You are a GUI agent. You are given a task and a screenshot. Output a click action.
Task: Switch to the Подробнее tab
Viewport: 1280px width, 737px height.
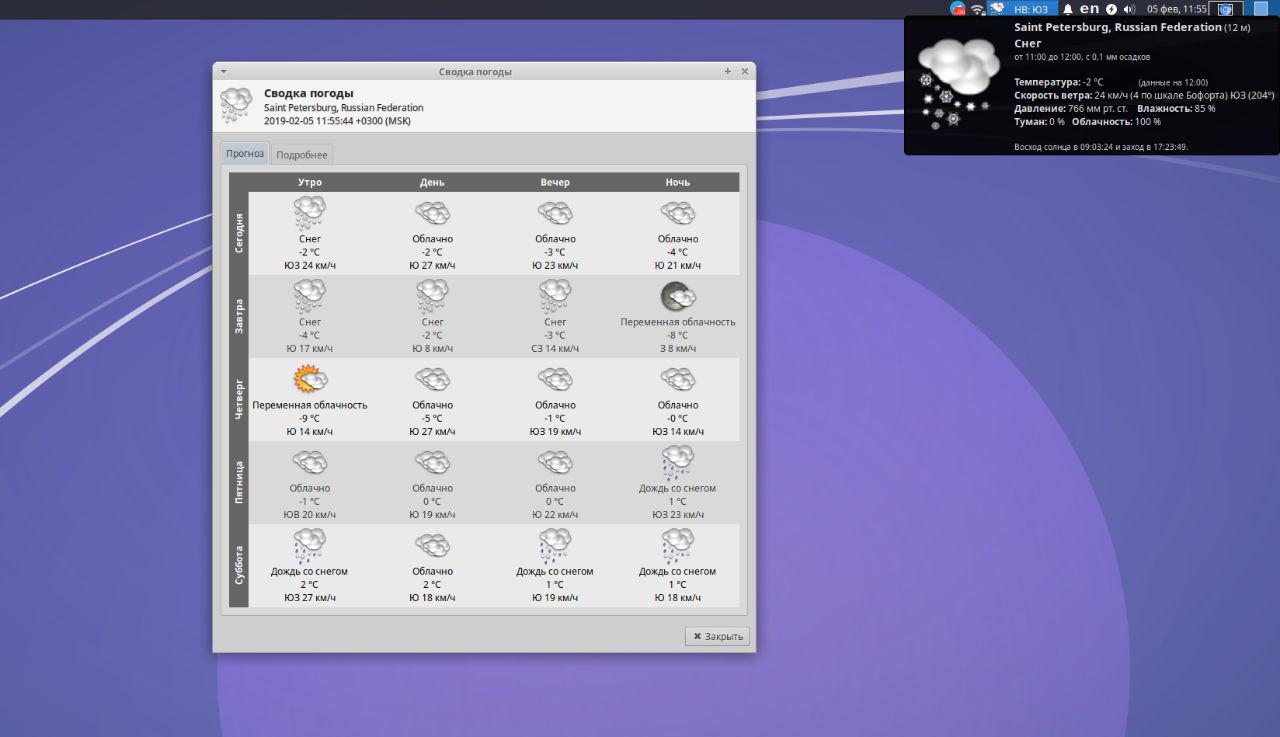pyautogui.click(x=301, y=155)
